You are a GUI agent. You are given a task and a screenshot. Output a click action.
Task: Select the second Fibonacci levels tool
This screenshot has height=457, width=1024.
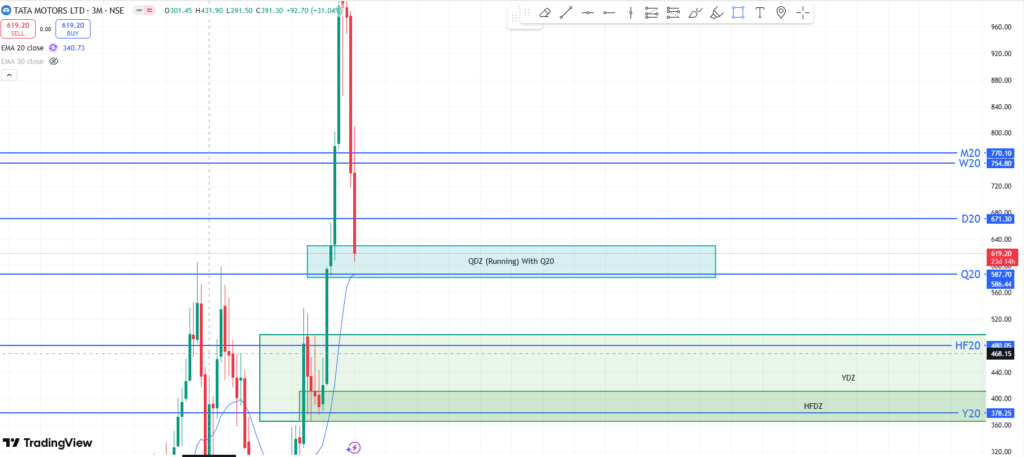pos(674,12)
